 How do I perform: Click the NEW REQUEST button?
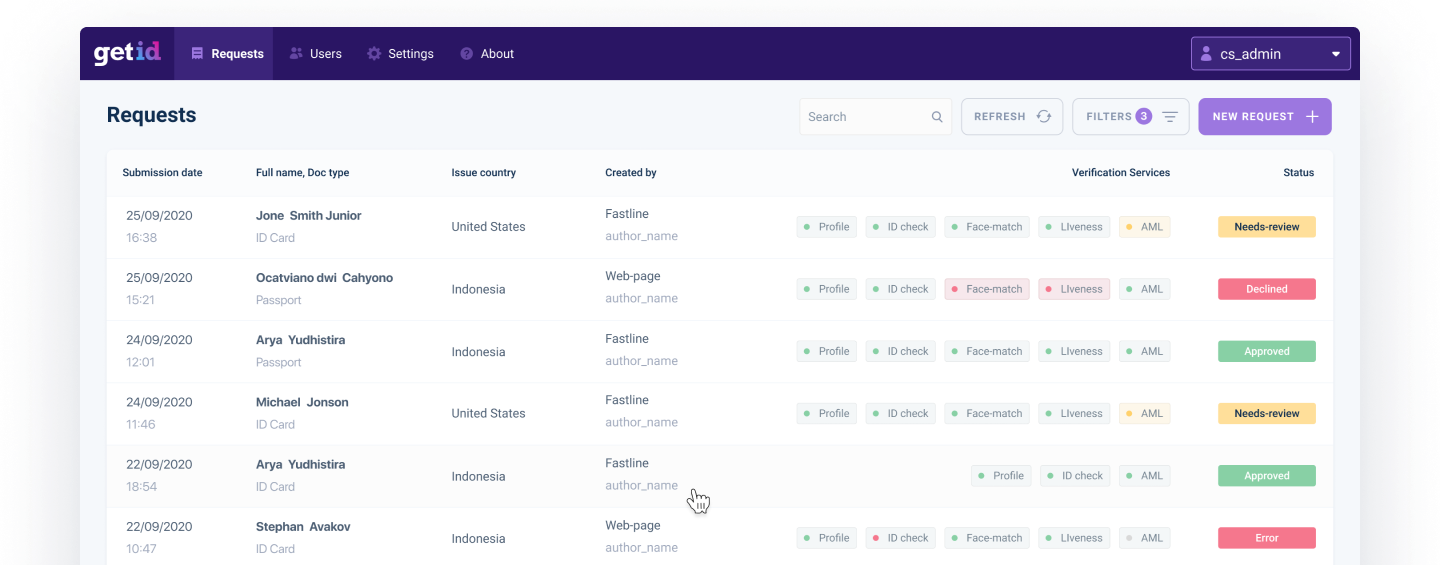[x=1265, y=117]
